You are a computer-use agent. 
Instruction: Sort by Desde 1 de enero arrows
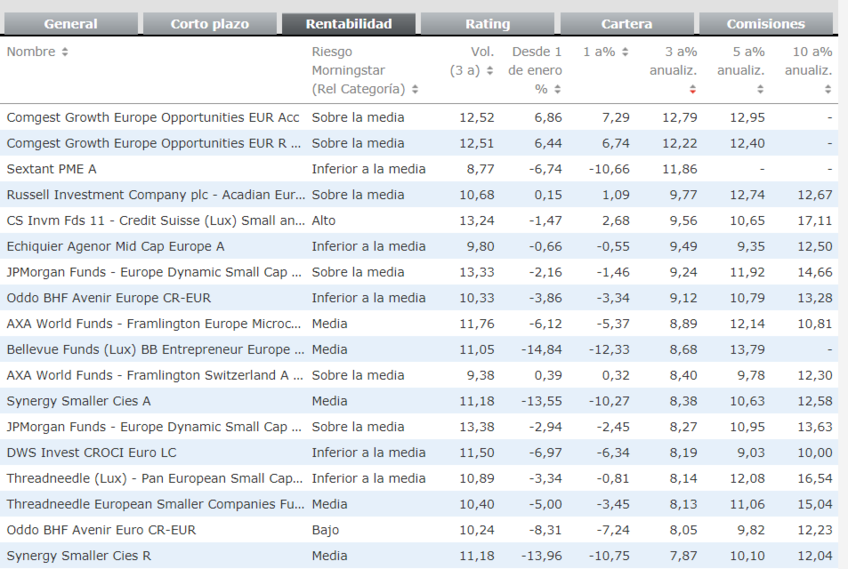click(x=558, y=89)
